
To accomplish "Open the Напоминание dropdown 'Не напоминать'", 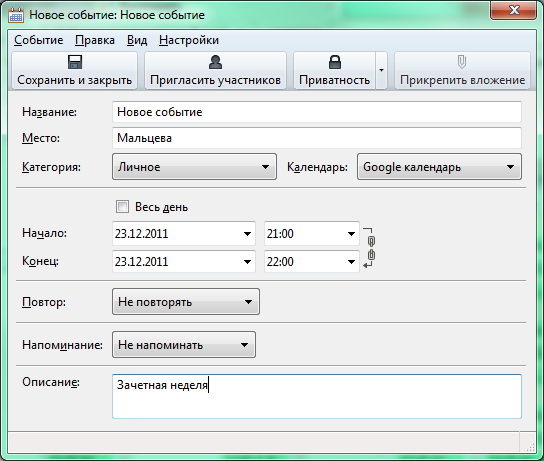I will 184,345.
